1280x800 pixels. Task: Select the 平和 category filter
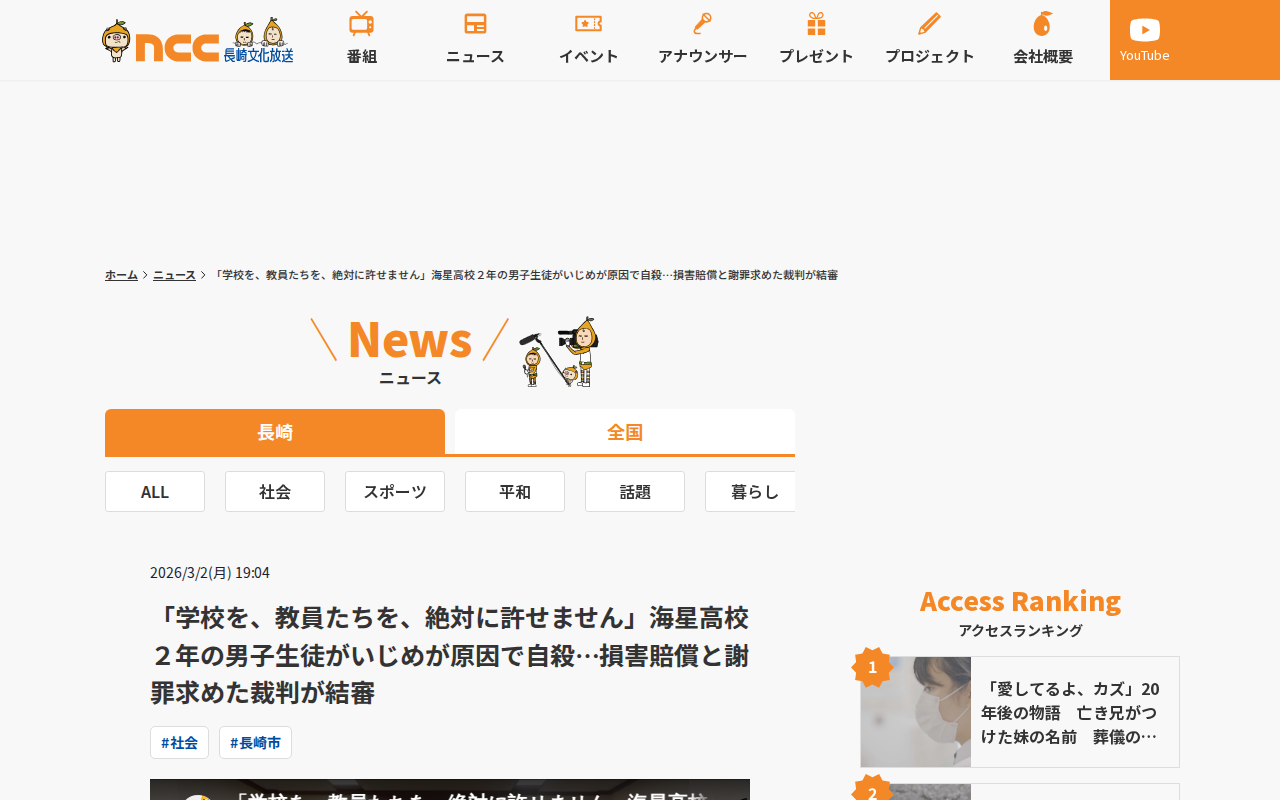(x=515, y=492)
